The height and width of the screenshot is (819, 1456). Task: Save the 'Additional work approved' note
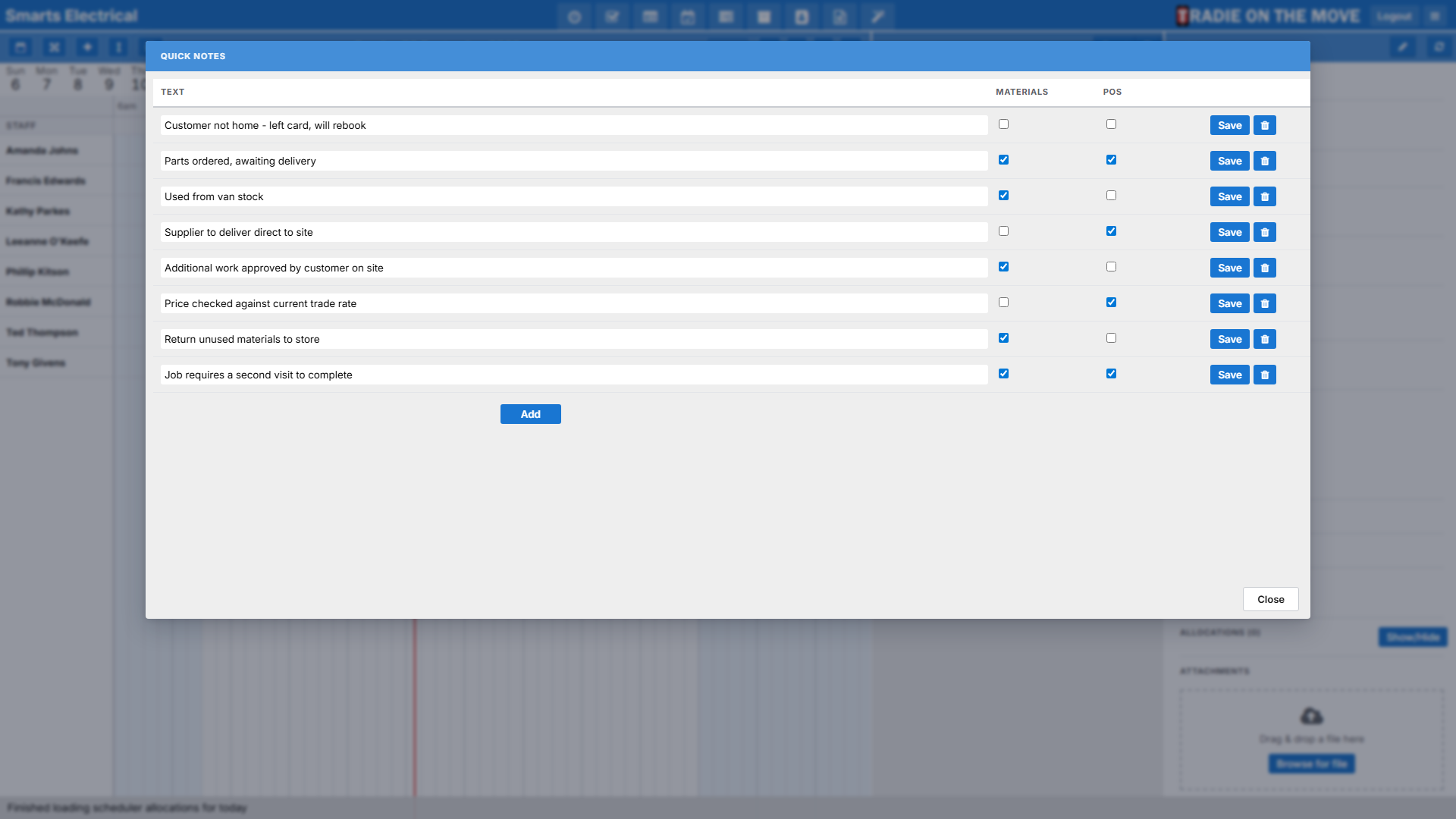coord(1229,268)
